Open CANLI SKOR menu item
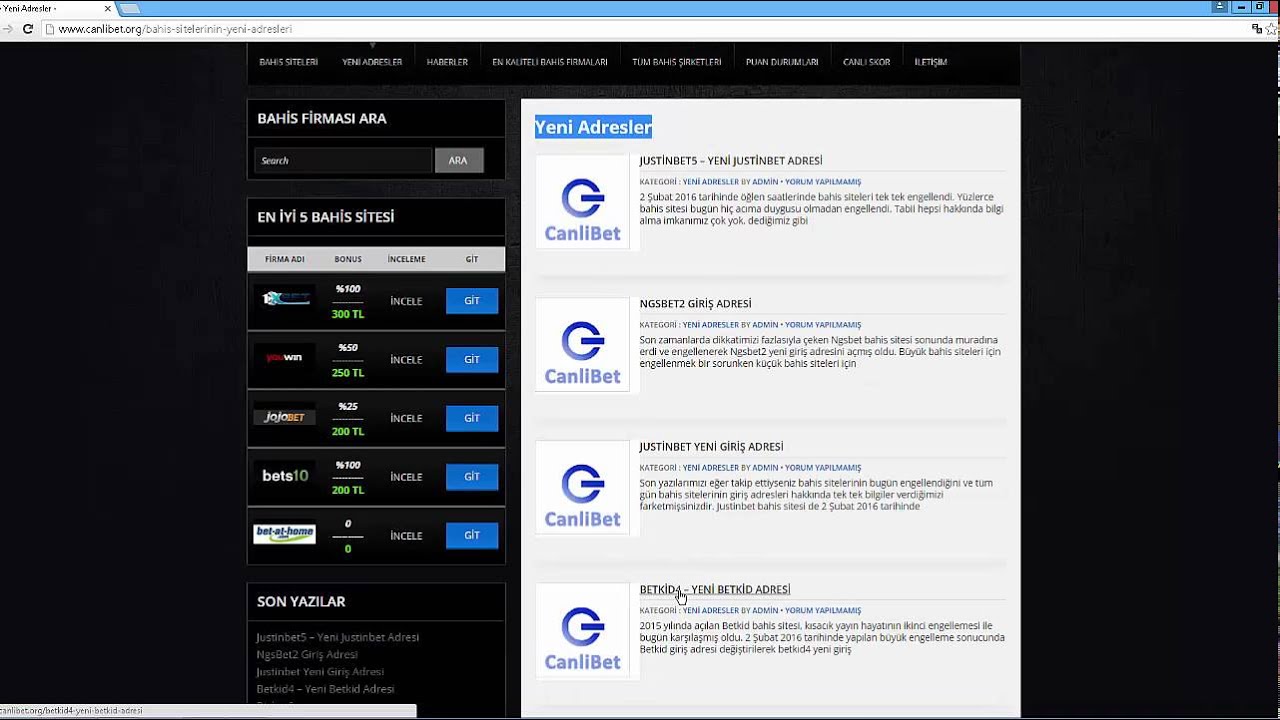This screenshot has height=720, width=1280. 866,62
